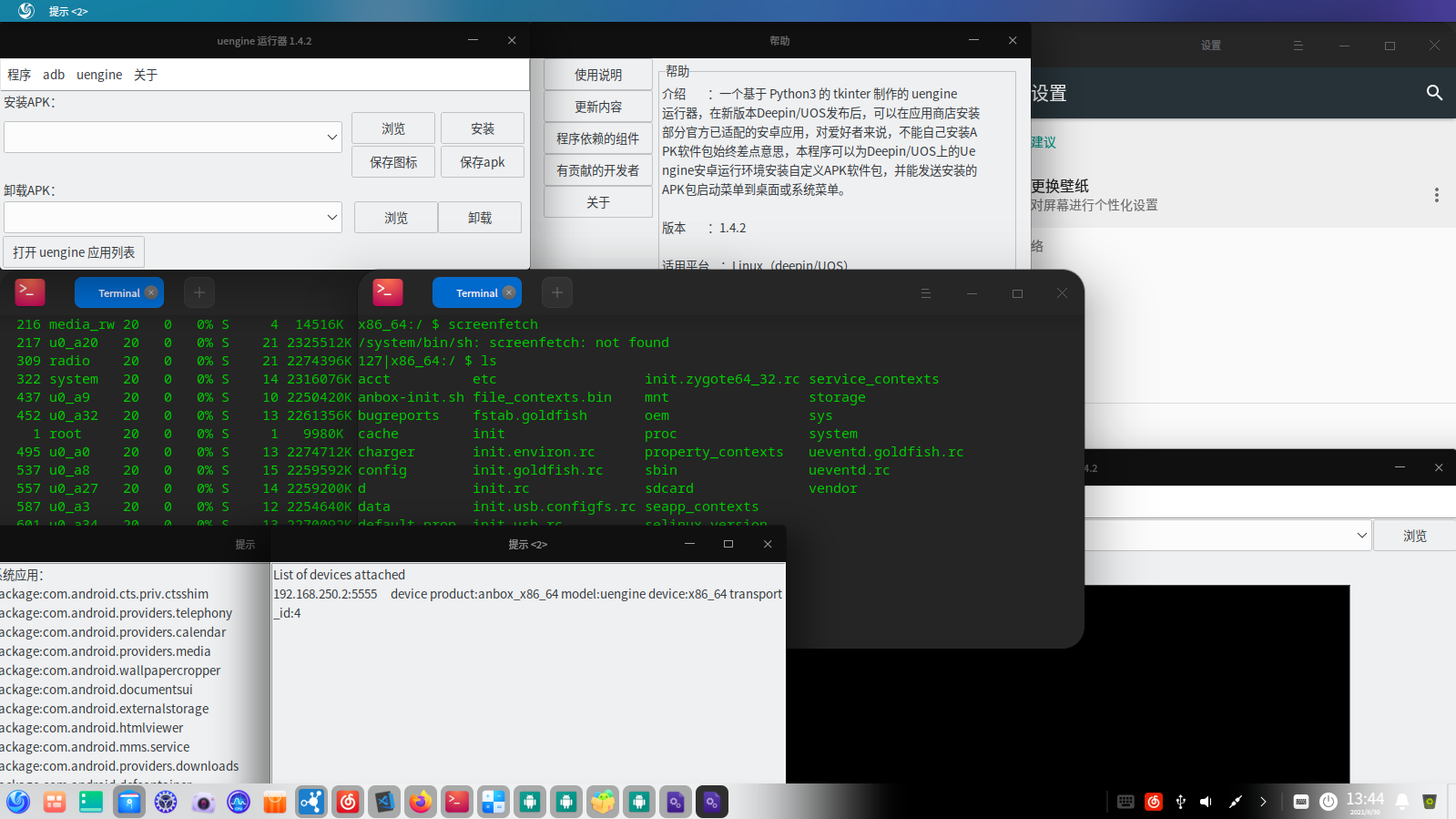Image resolution: width=1456 pixels, height=819 pixels.
Task: Open the calculator app in dock
Action: pos(494,802)
